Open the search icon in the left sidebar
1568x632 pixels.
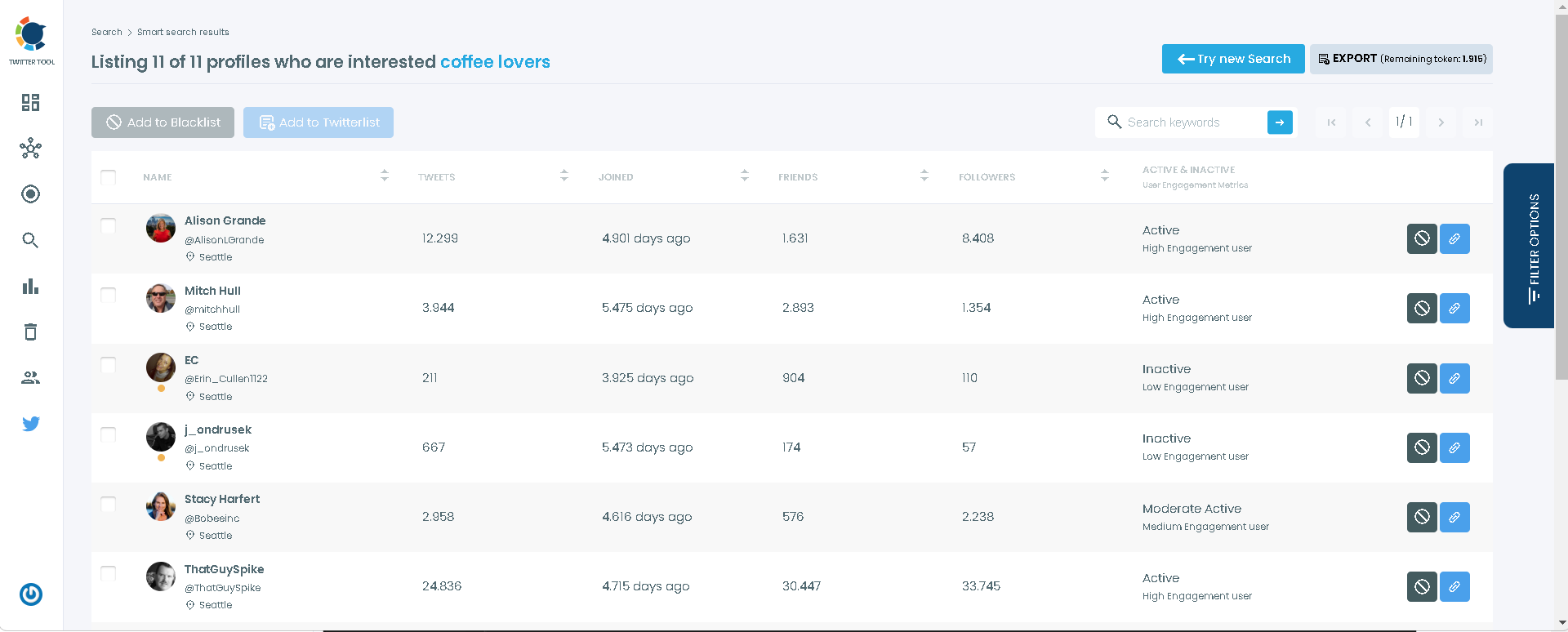pos(30,240)
